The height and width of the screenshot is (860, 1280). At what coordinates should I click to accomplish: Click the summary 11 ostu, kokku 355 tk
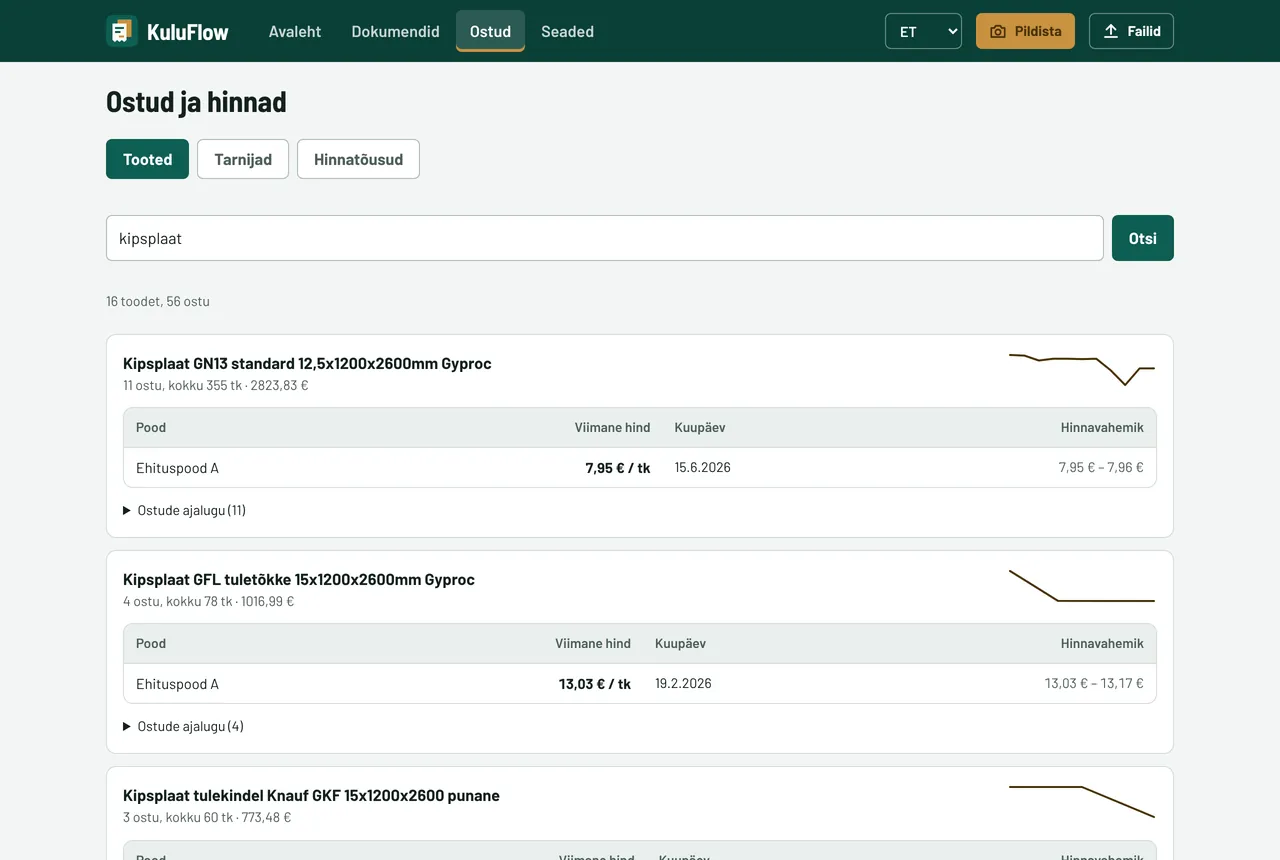coord(215,385)
